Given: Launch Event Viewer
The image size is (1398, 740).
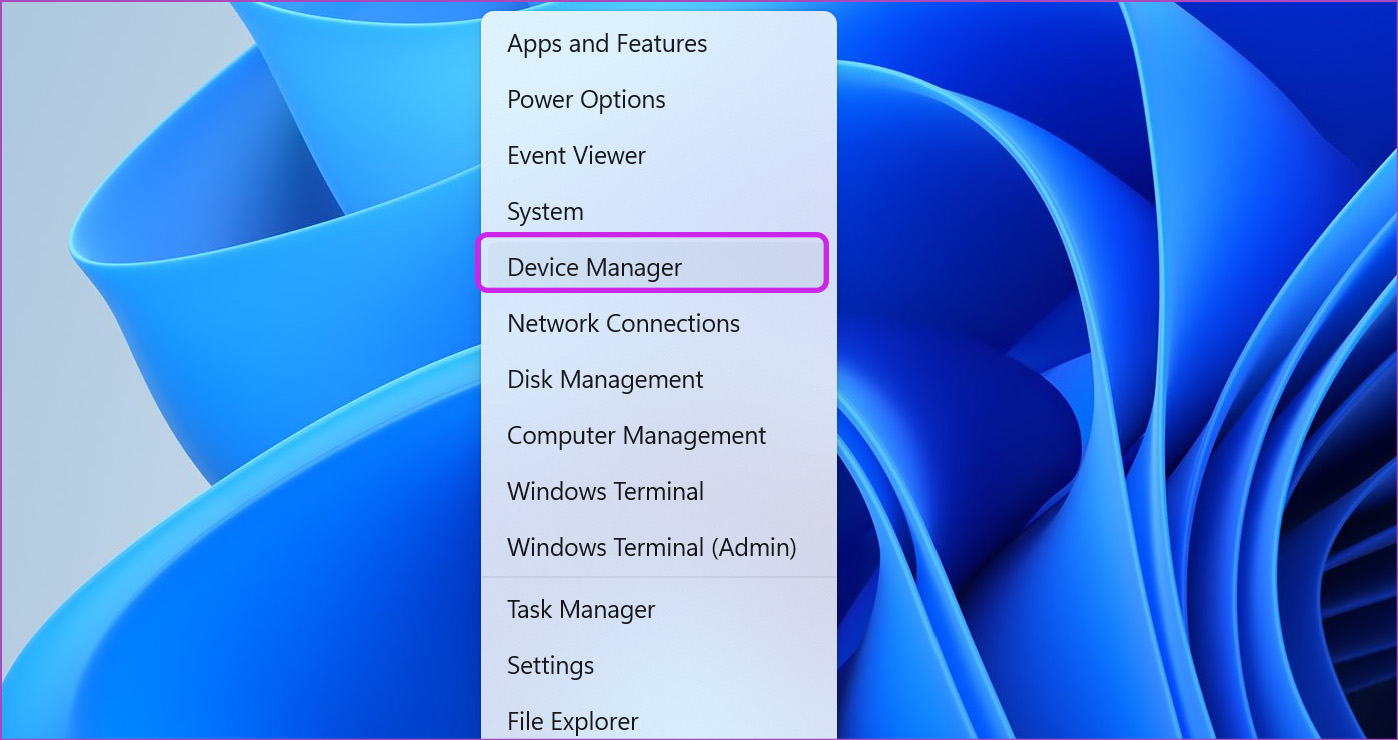Looking at the screenshot, I should pyautogui.click(x=658, y=156).
